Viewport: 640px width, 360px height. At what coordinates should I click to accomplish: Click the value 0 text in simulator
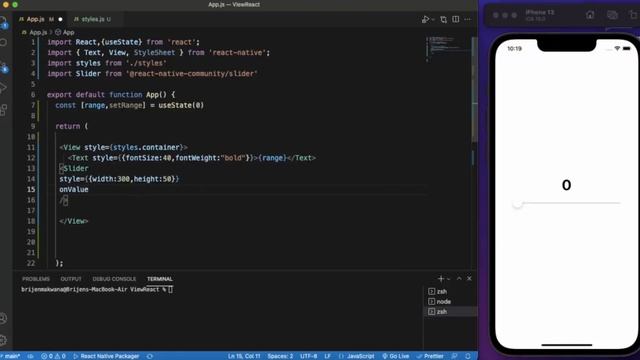(x=567, y=185)
